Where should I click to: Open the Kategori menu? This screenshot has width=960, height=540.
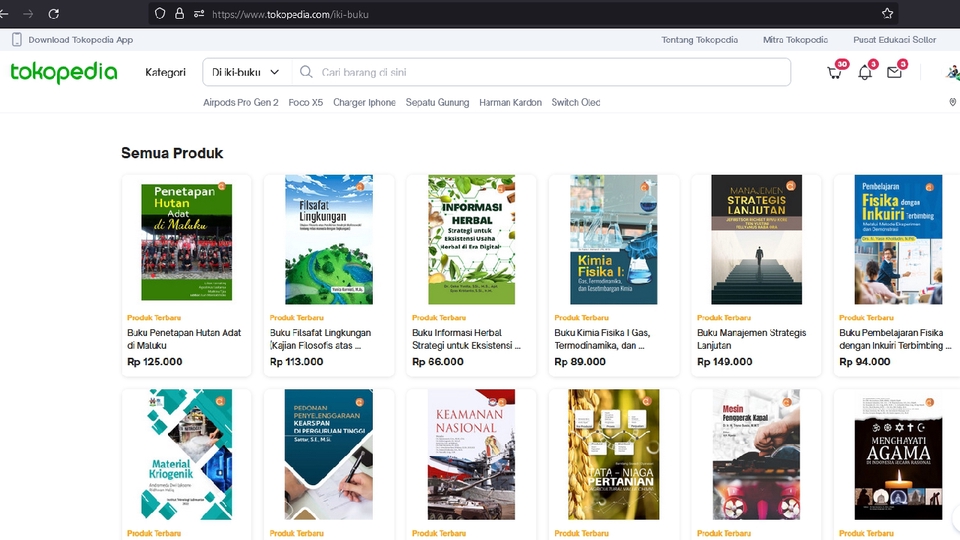(165, 72)
